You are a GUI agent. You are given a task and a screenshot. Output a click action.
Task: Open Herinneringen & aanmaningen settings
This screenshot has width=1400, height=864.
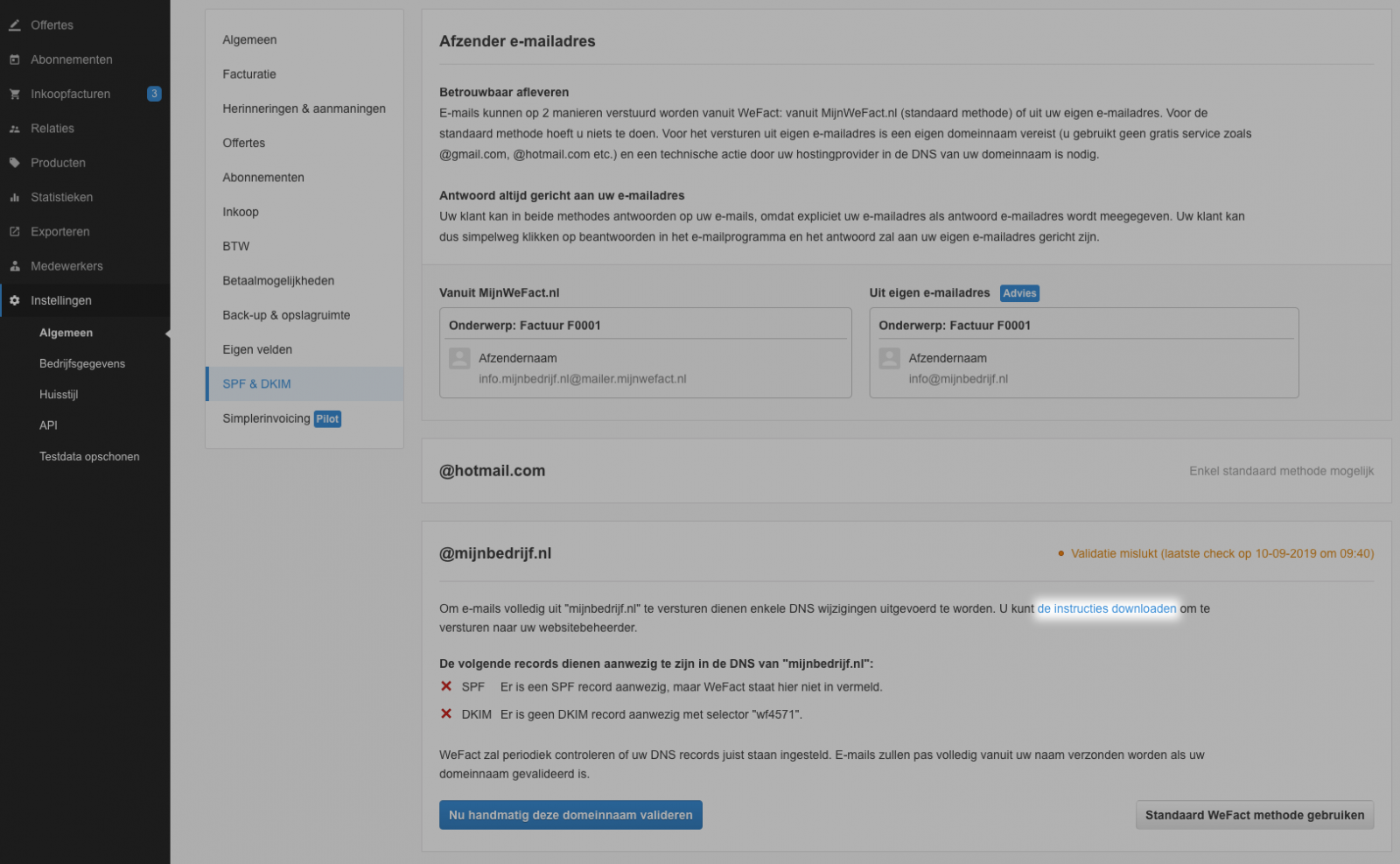304,109
